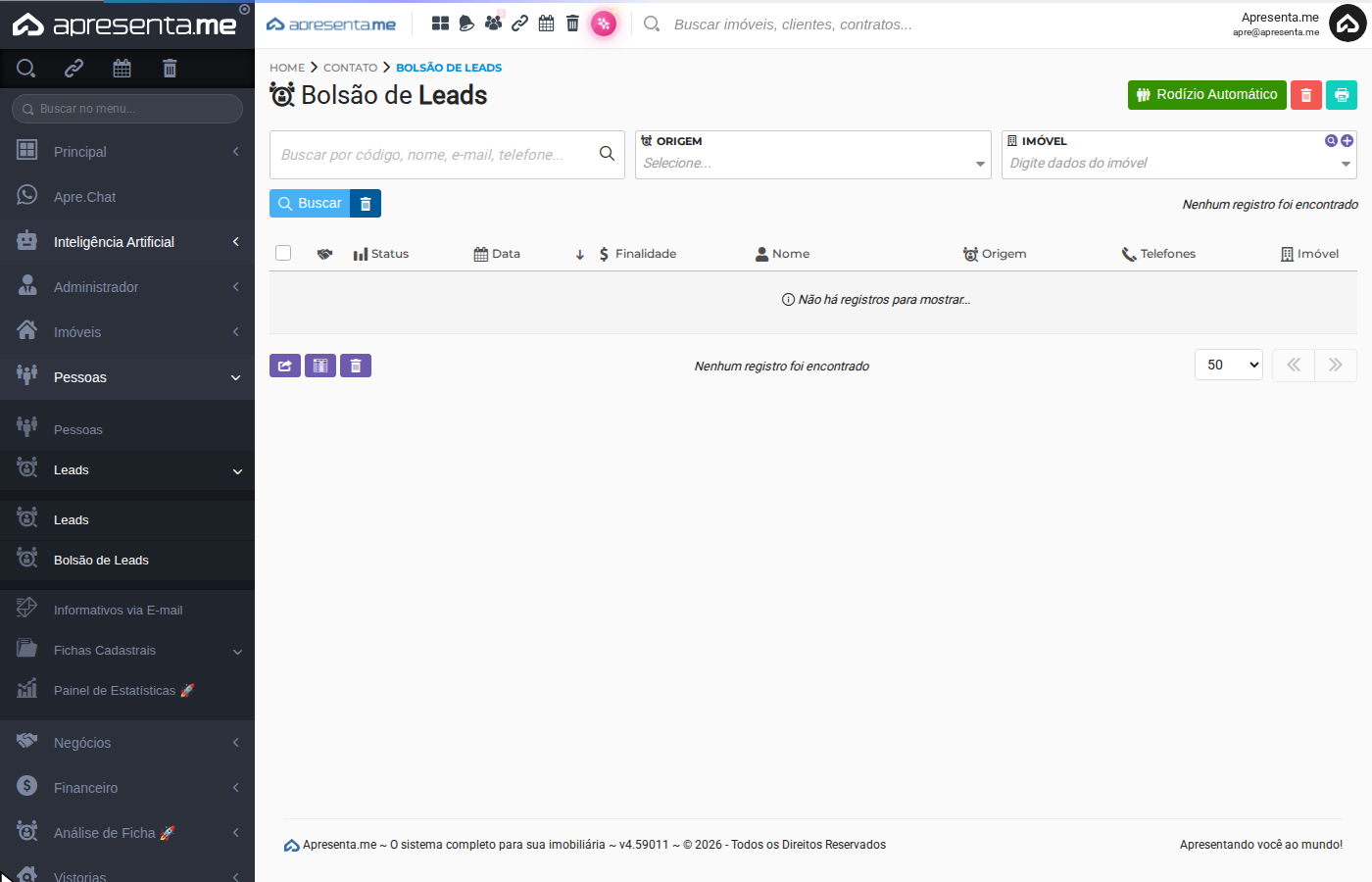1372x882 pixels.
Task: Sort by Imóvel column header
Action: [1310, 254]
